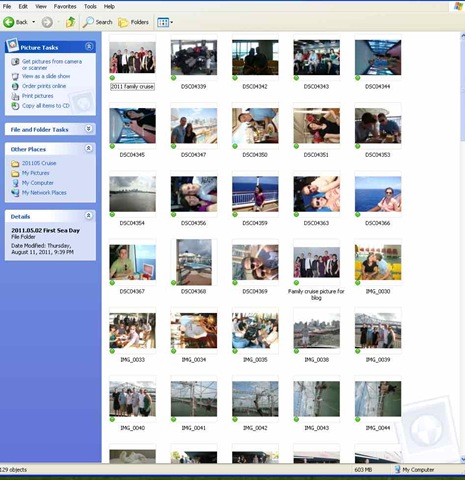The image size is (465, 480).
Task: Select the DSC04353 thumbnail
Action: 378,126
